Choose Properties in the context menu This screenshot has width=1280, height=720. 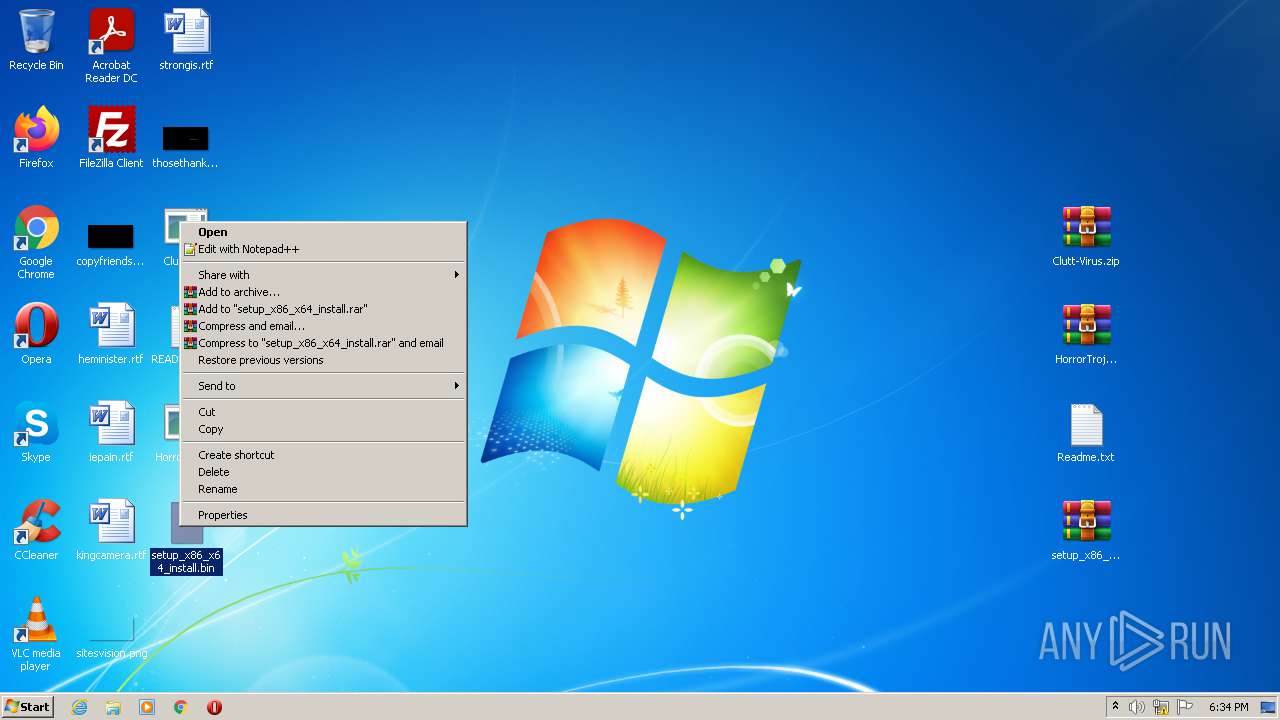pos(323,515)
